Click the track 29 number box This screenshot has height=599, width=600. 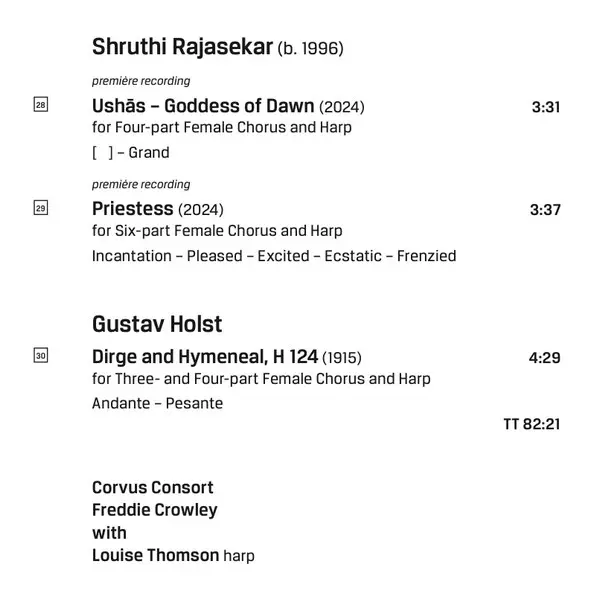click(x=40, y=208)
